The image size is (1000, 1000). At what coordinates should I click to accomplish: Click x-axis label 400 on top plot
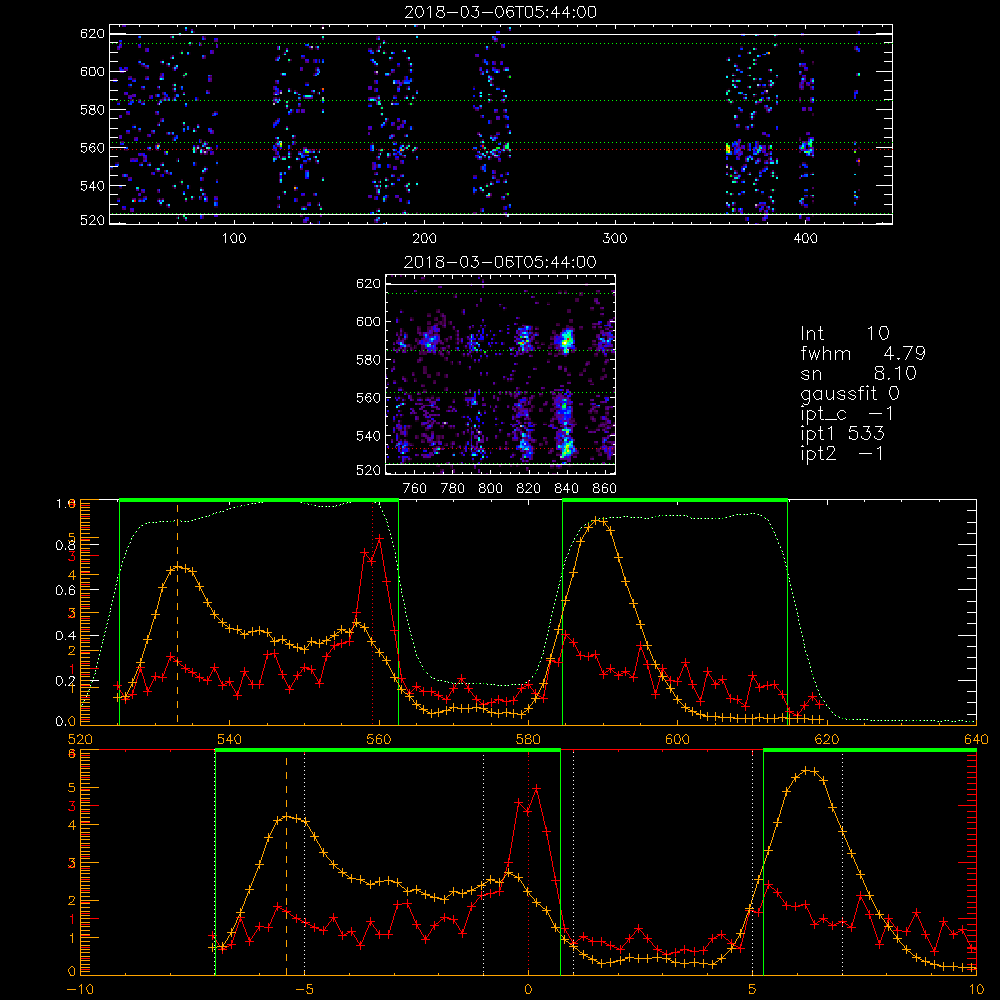pyautogui.click(x=805, y=239)
